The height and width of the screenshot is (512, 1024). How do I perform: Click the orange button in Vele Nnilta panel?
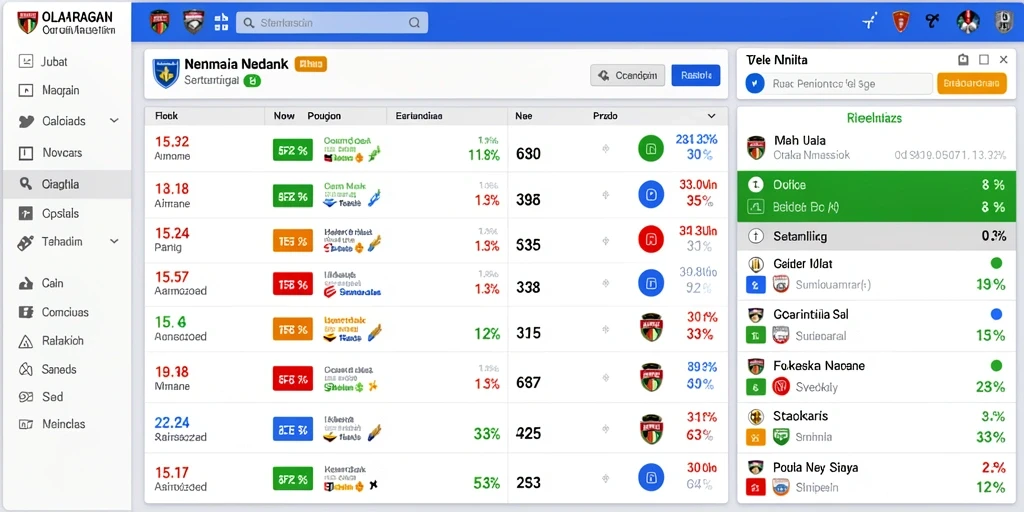(971, 84)
